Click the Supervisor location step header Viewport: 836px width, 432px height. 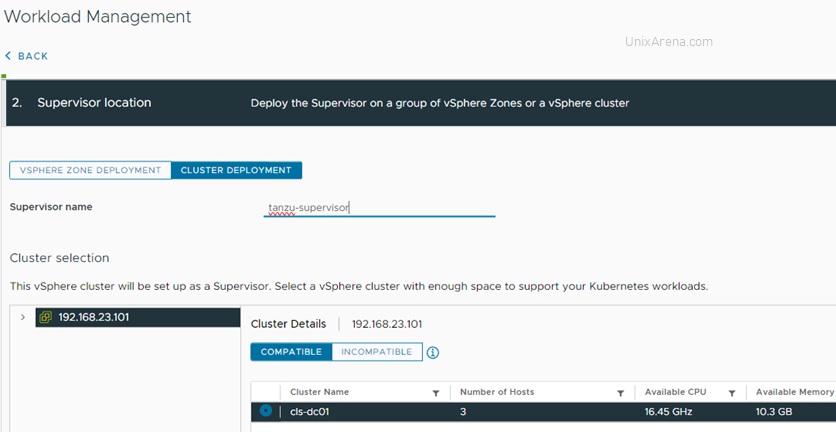point(94,103)
